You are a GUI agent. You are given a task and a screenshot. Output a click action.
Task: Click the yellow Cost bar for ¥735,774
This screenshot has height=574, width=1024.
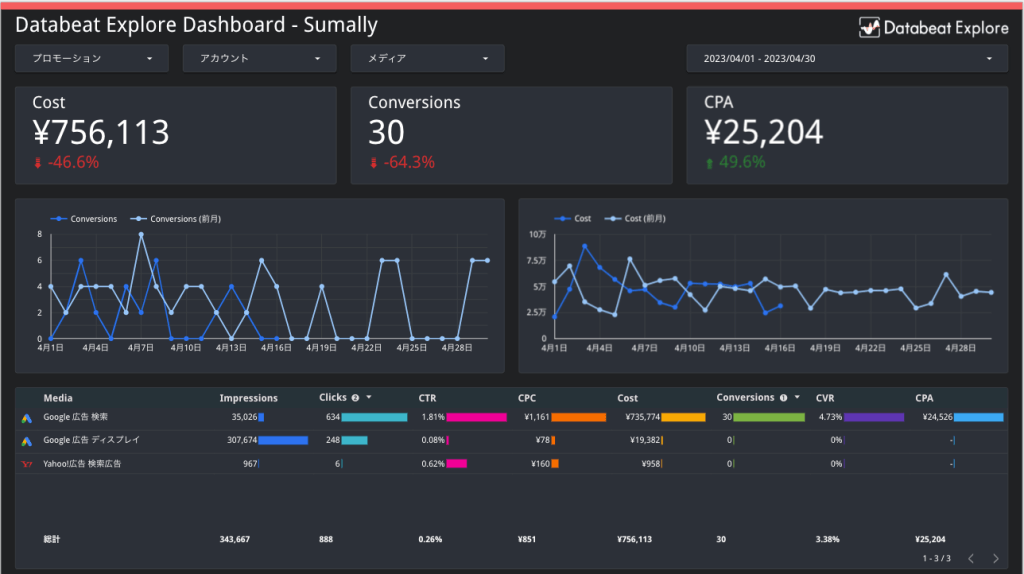[683, 417]
